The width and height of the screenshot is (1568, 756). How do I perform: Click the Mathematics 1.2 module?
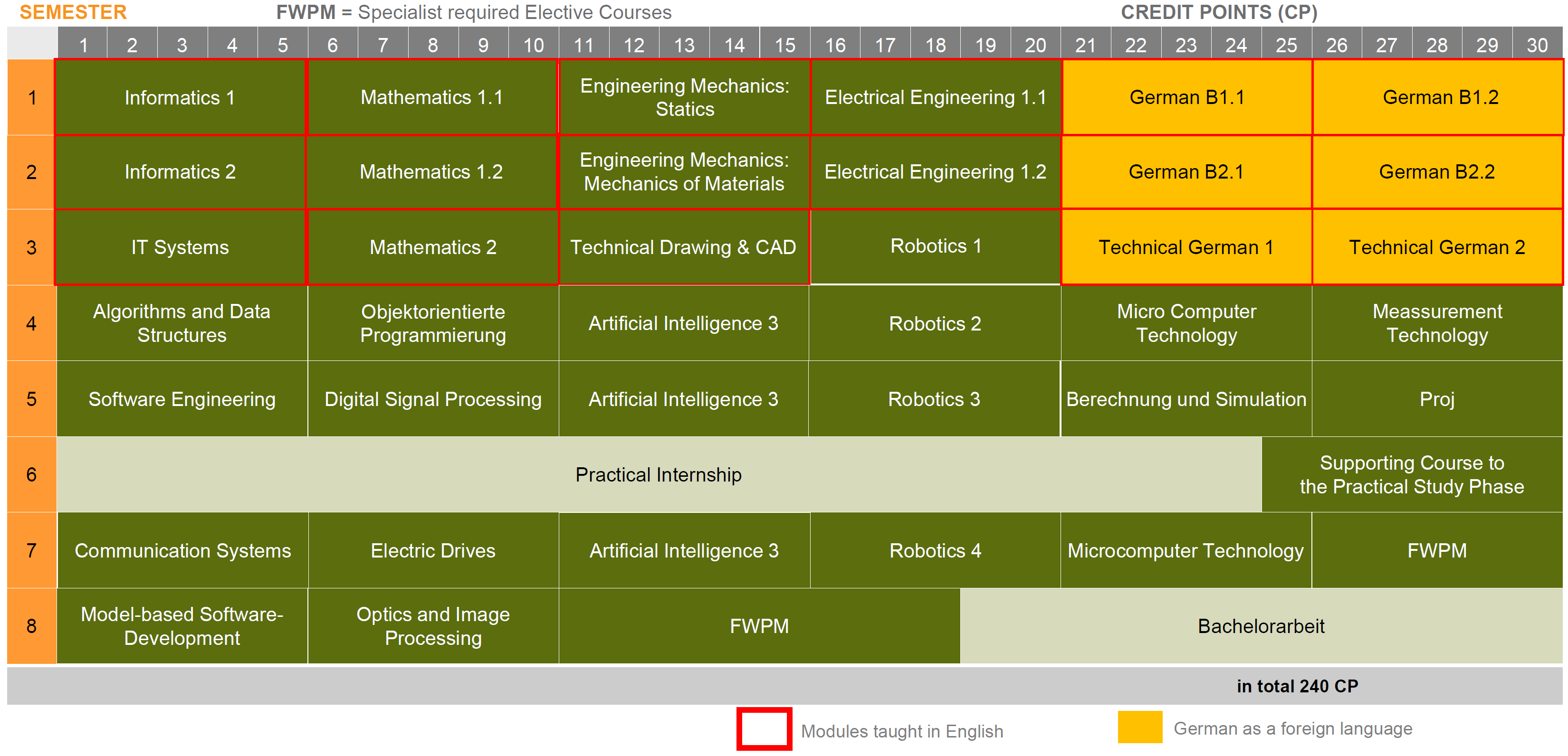click(x=431, y=172)
